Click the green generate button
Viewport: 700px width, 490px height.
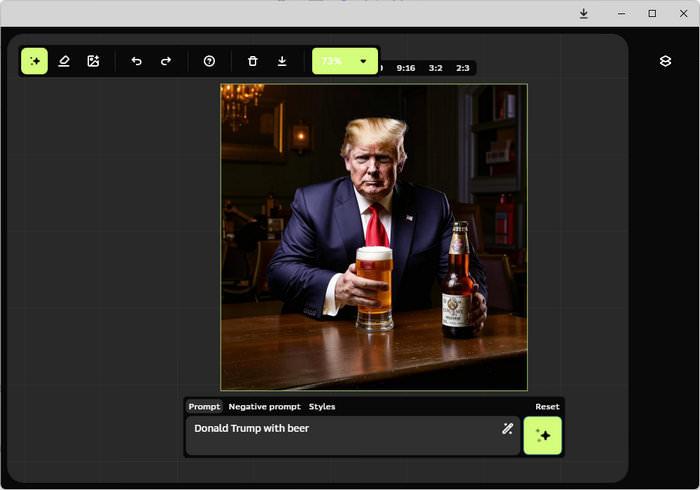(542, 436)
